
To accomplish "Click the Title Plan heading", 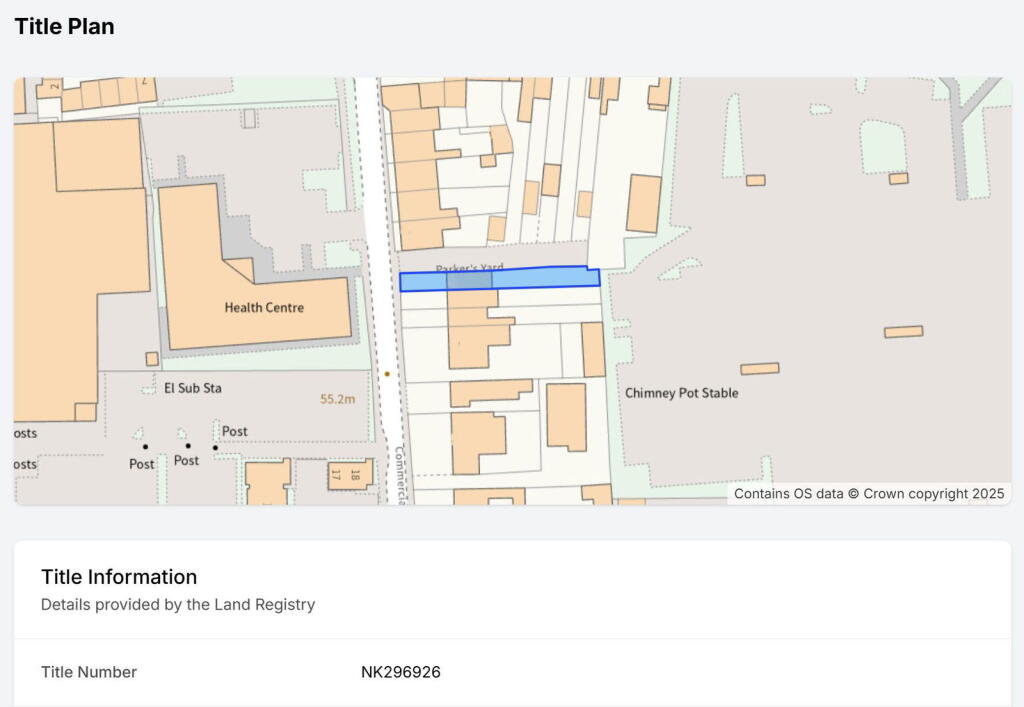I will point(64,27).
